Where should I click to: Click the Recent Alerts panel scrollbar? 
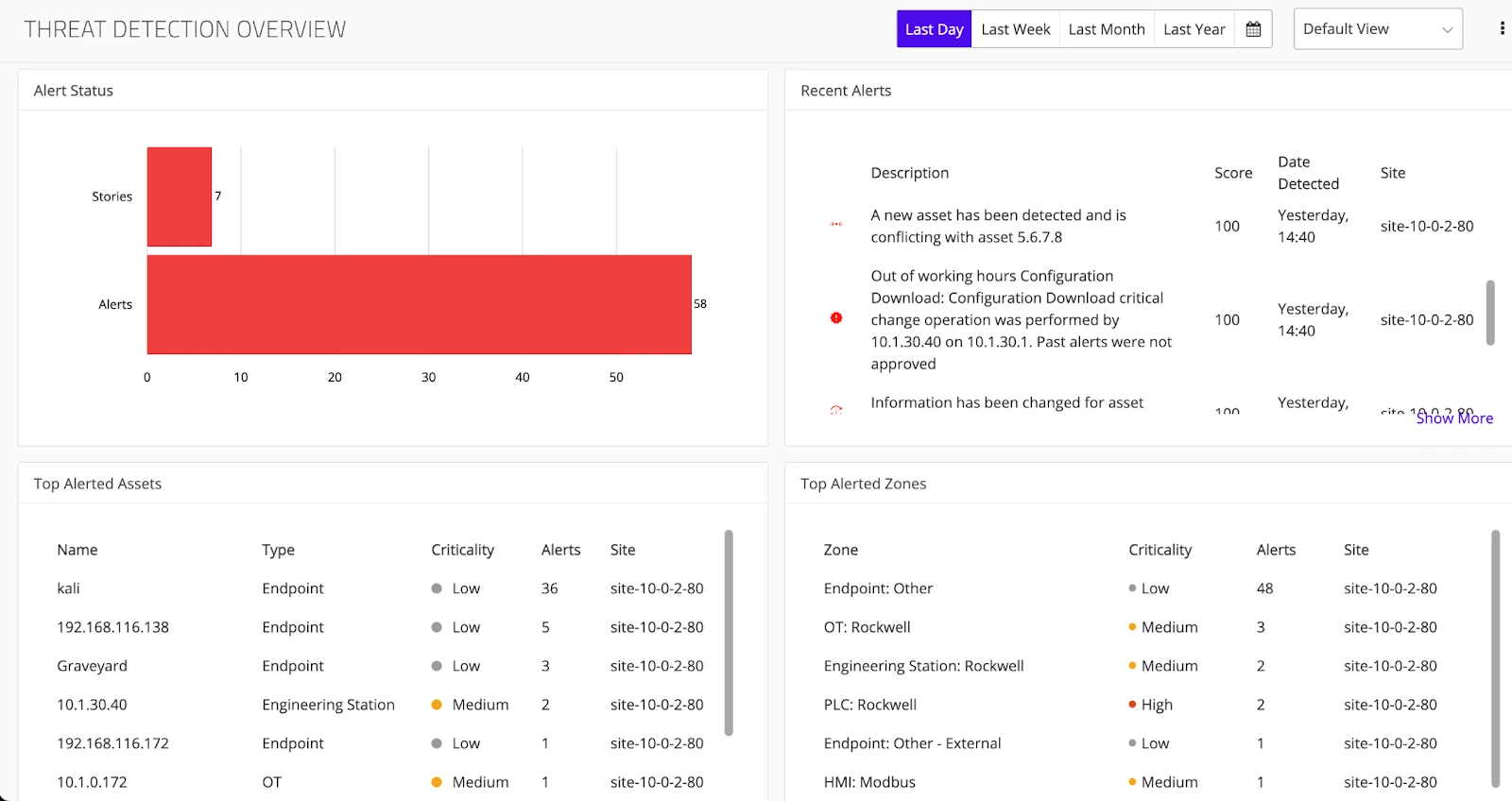pyautogui.click(x=1490, y=313)
